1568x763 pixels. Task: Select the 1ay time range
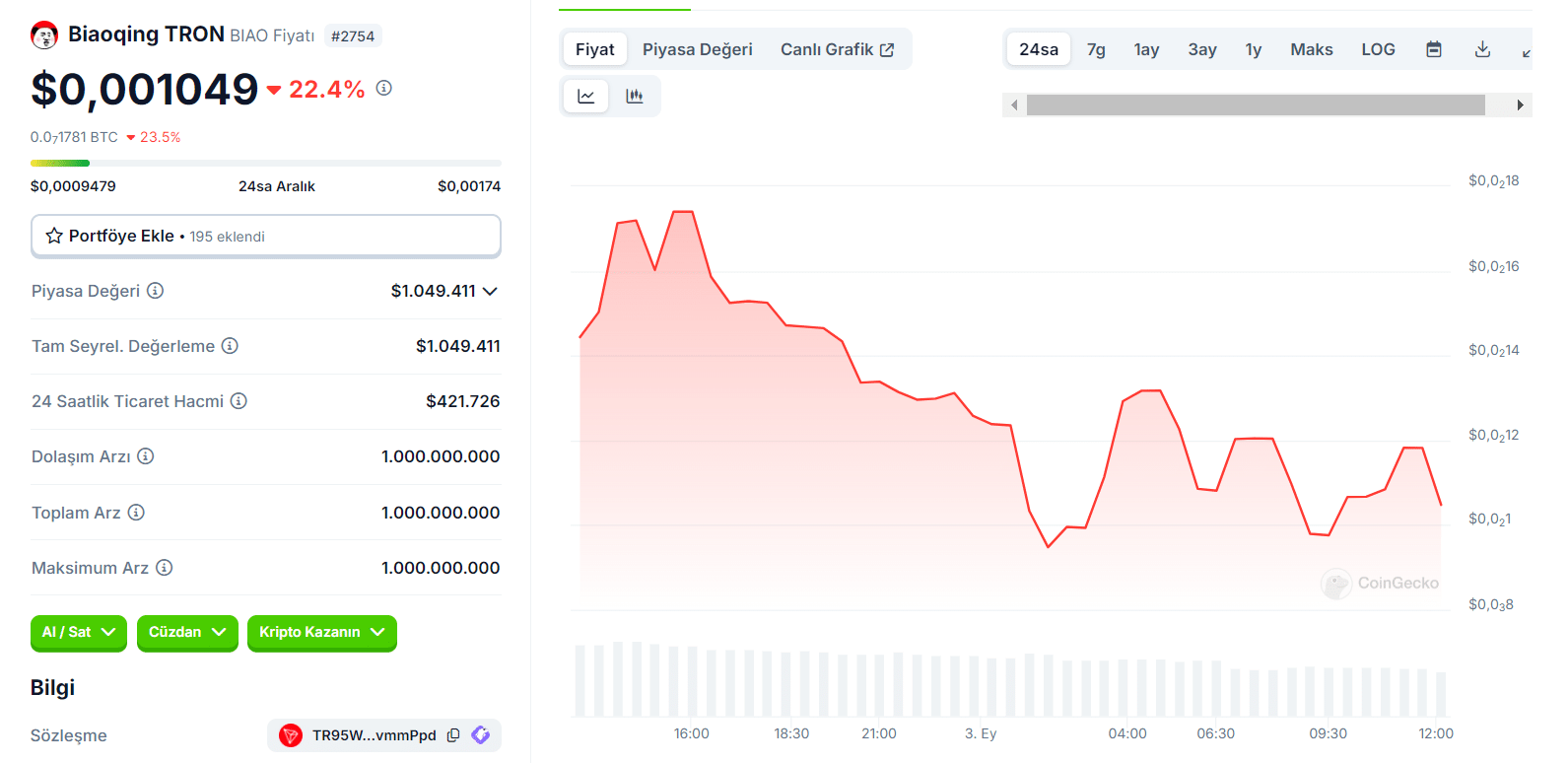[x=1146, y=49]
